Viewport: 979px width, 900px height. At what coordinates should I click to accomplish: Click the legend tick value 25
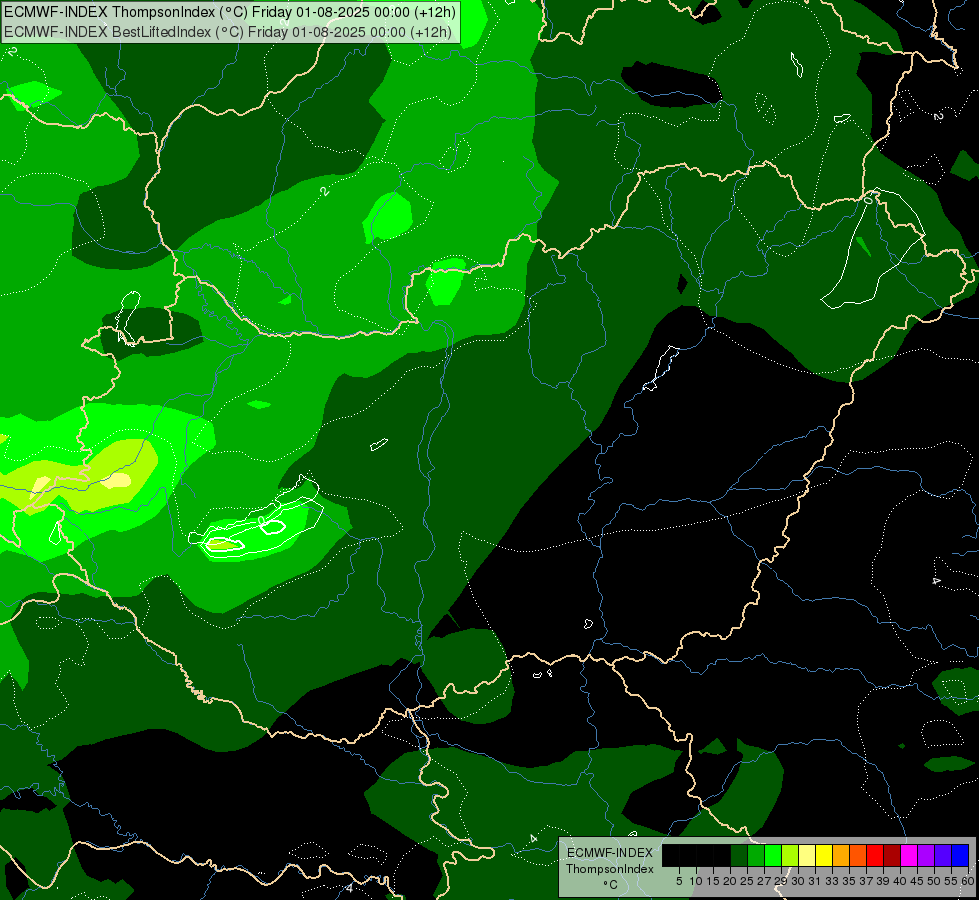pos(747,881)
